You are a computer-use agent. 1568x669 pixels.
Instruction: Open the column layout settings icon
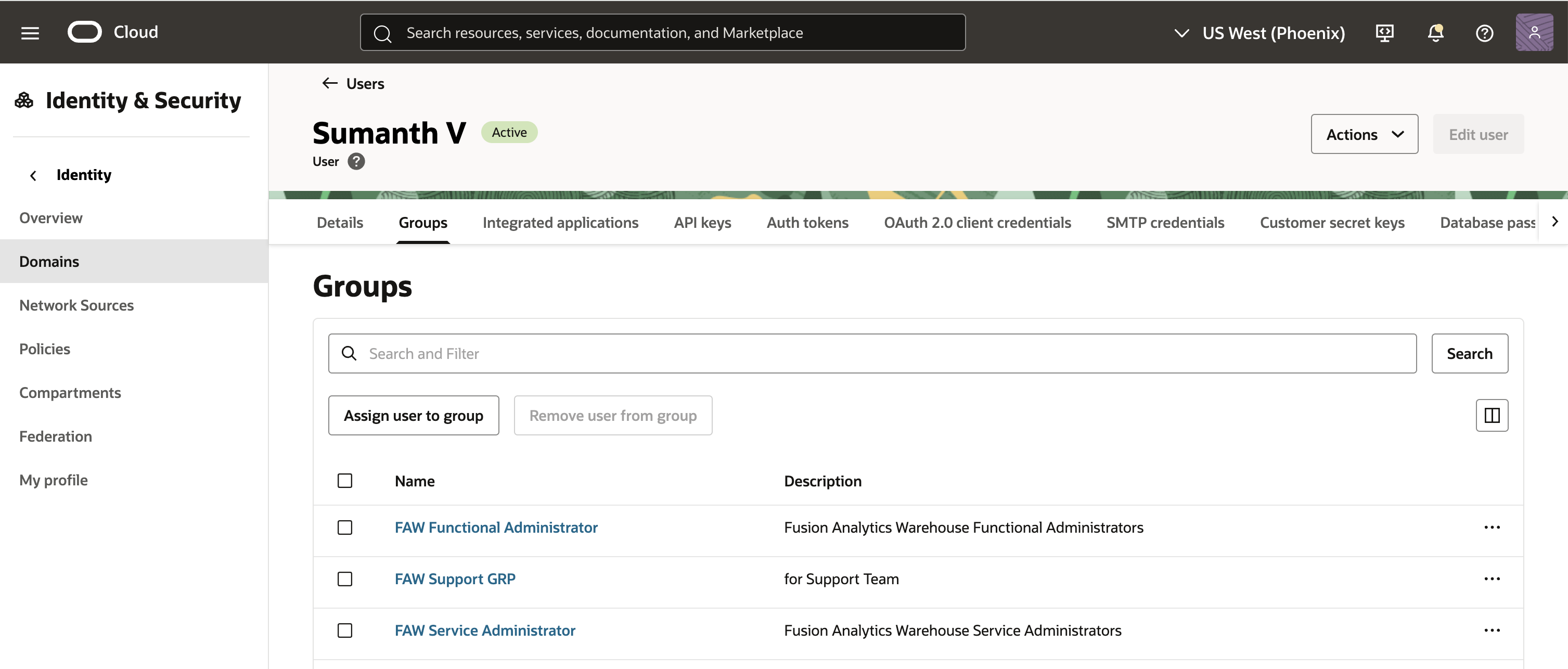coord(1492,415)
